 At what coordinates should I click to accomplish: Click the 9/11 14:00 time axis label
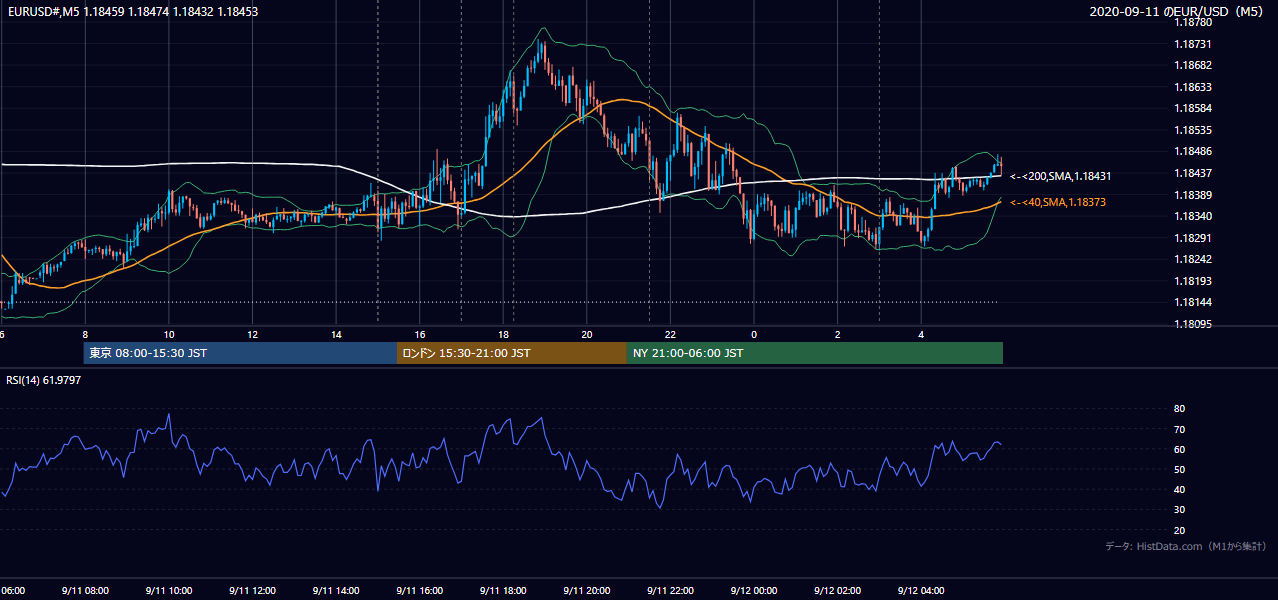pos(336,591)
